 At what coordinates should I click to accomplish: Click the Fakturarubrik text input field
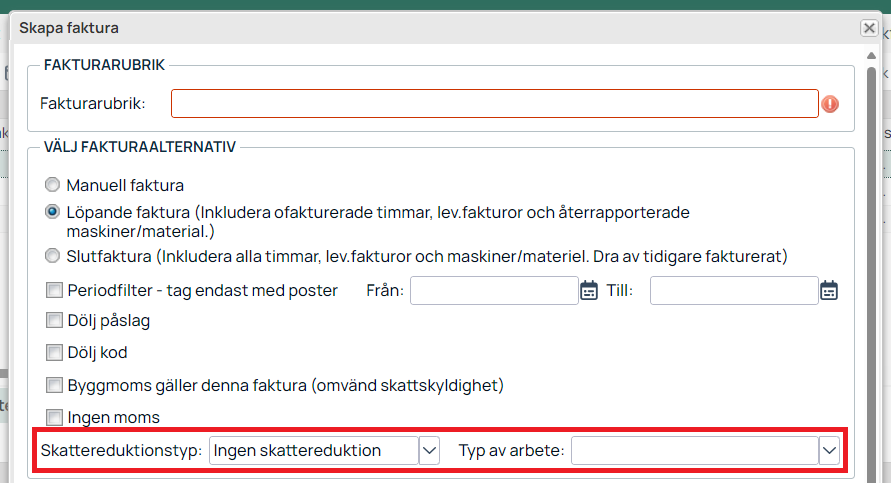tap(495, 103)
